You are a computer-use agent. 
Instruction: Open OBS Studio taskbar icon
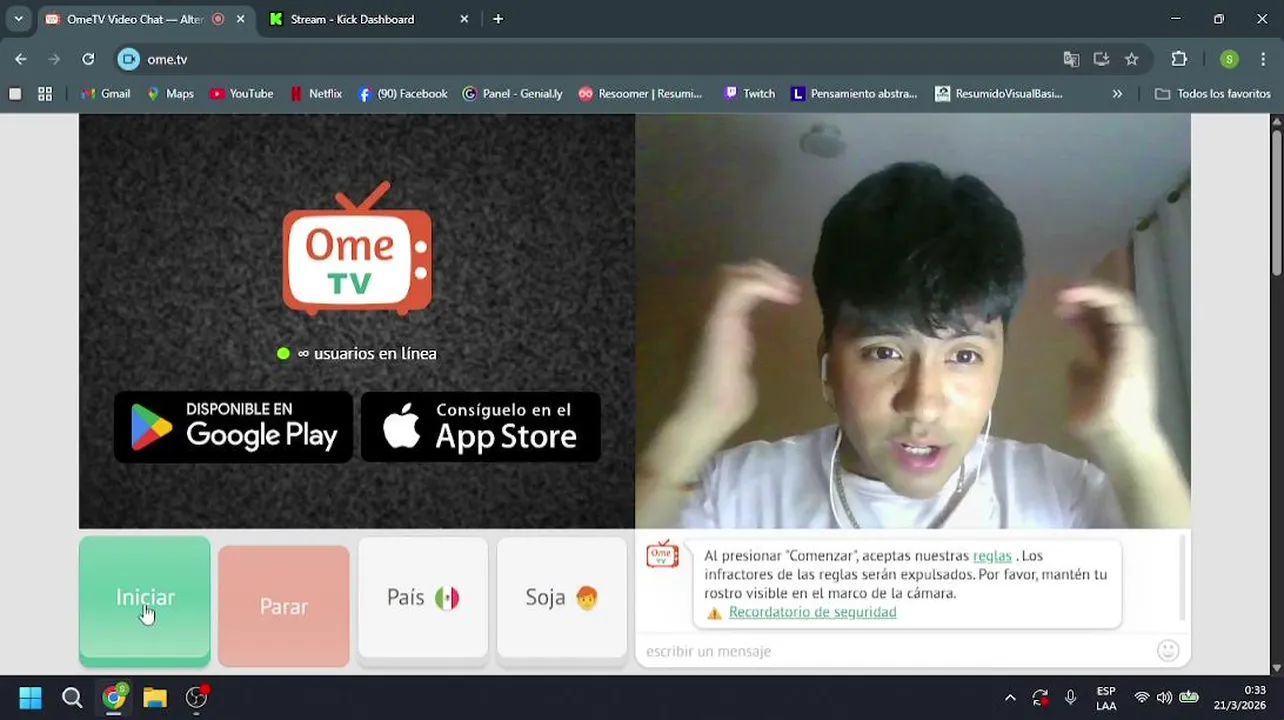point(197,697)
